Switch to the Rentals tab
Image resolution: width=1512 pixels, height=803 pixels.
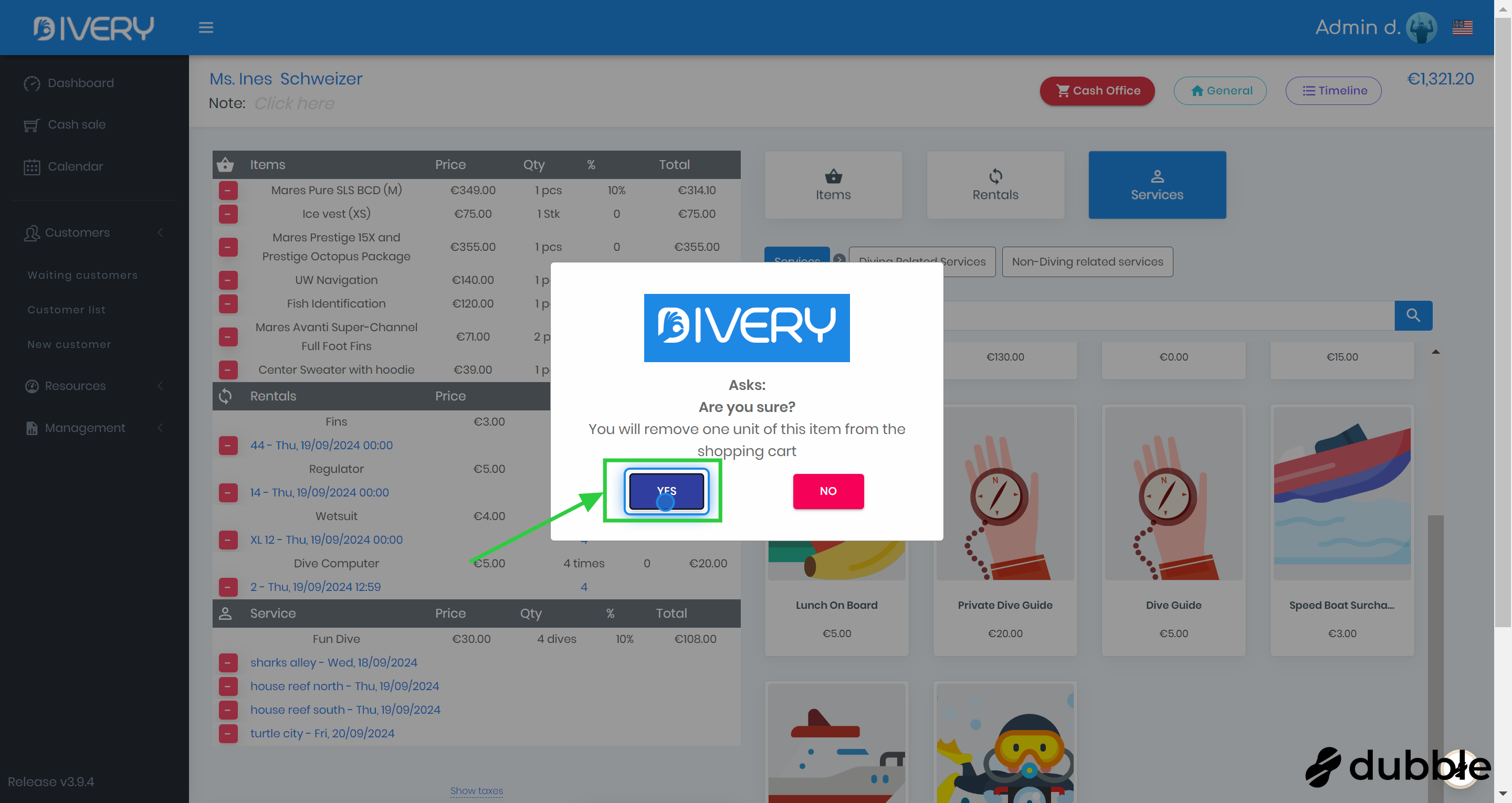click(x=995, y=185)
